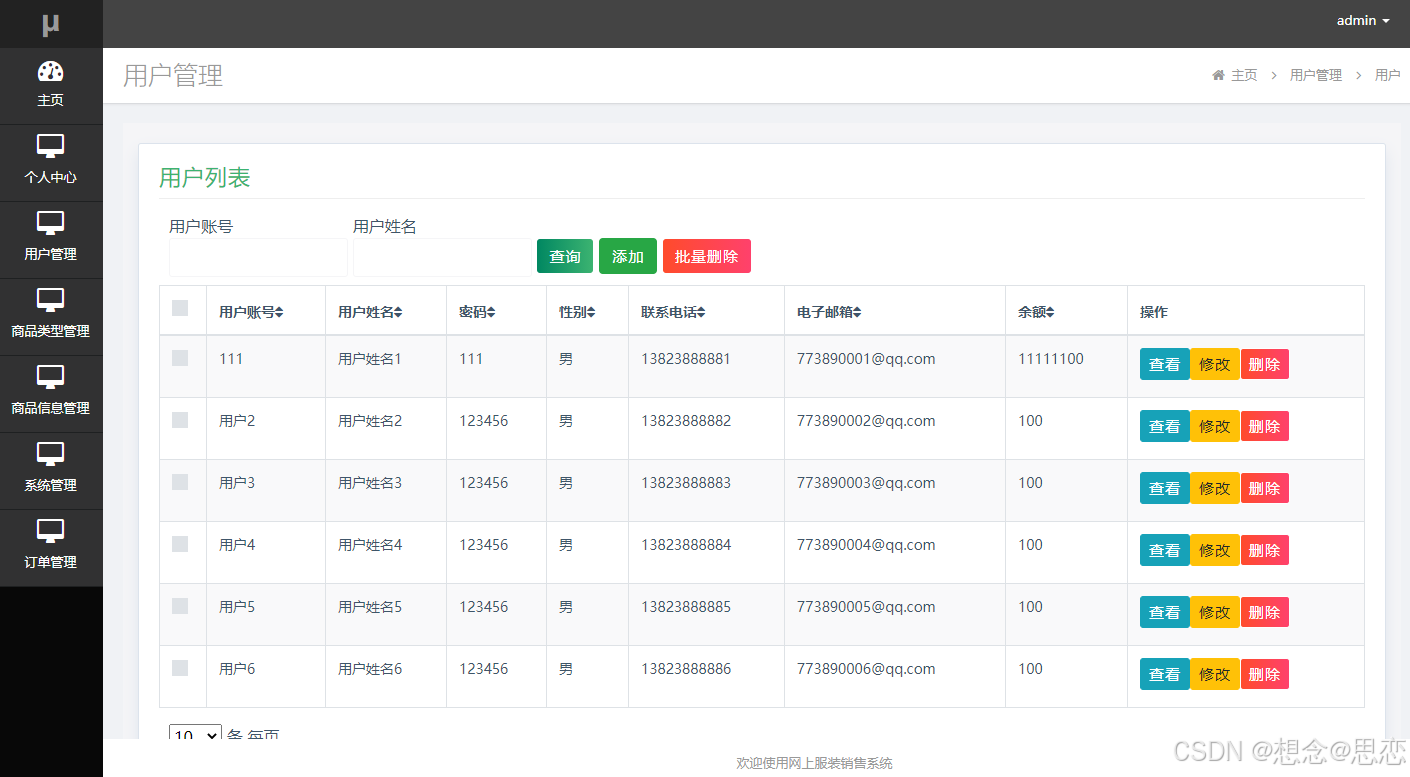Sort by 余额 column arrows
The image size is (1410, 777).
tap(1050, 312)
